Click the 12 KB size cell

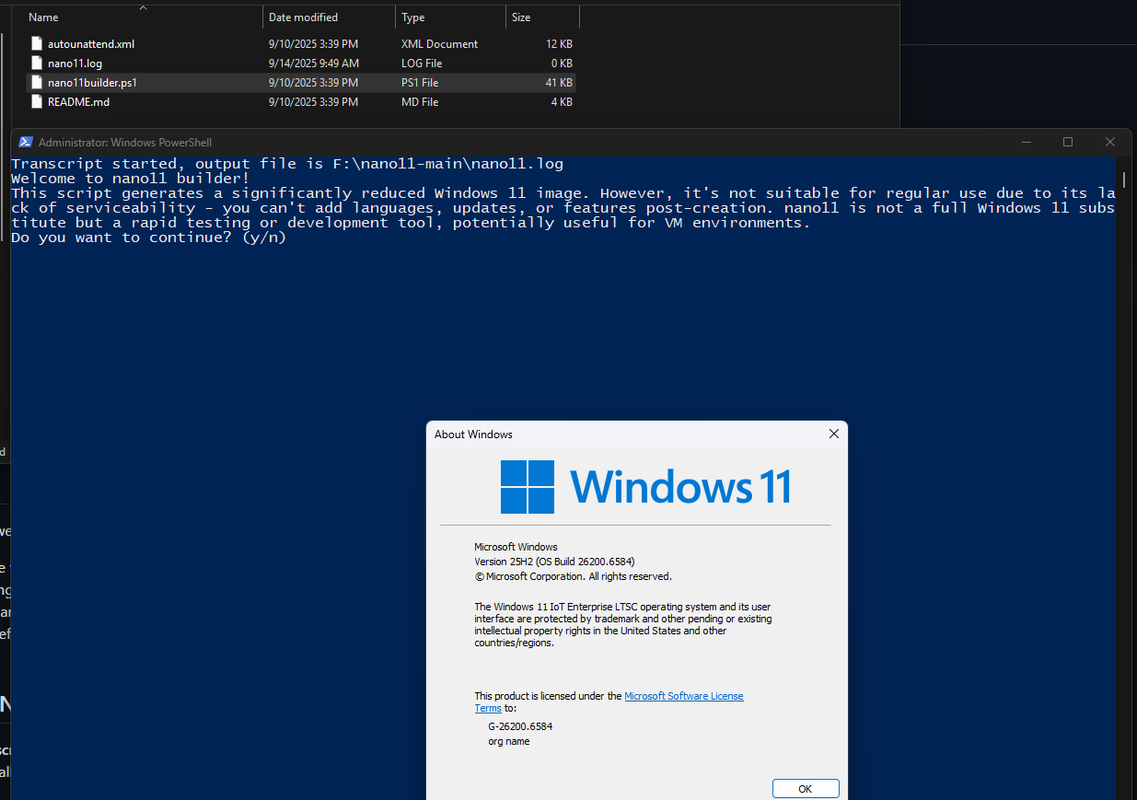point(559,44)
